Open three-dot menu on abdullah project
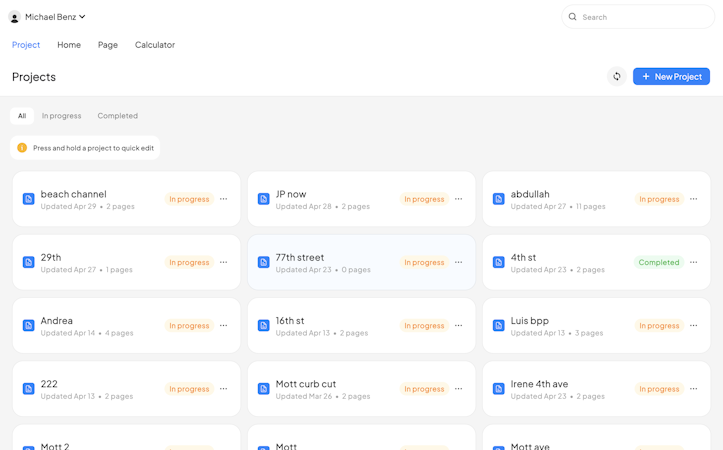723x450 pixels. point(693,199)
